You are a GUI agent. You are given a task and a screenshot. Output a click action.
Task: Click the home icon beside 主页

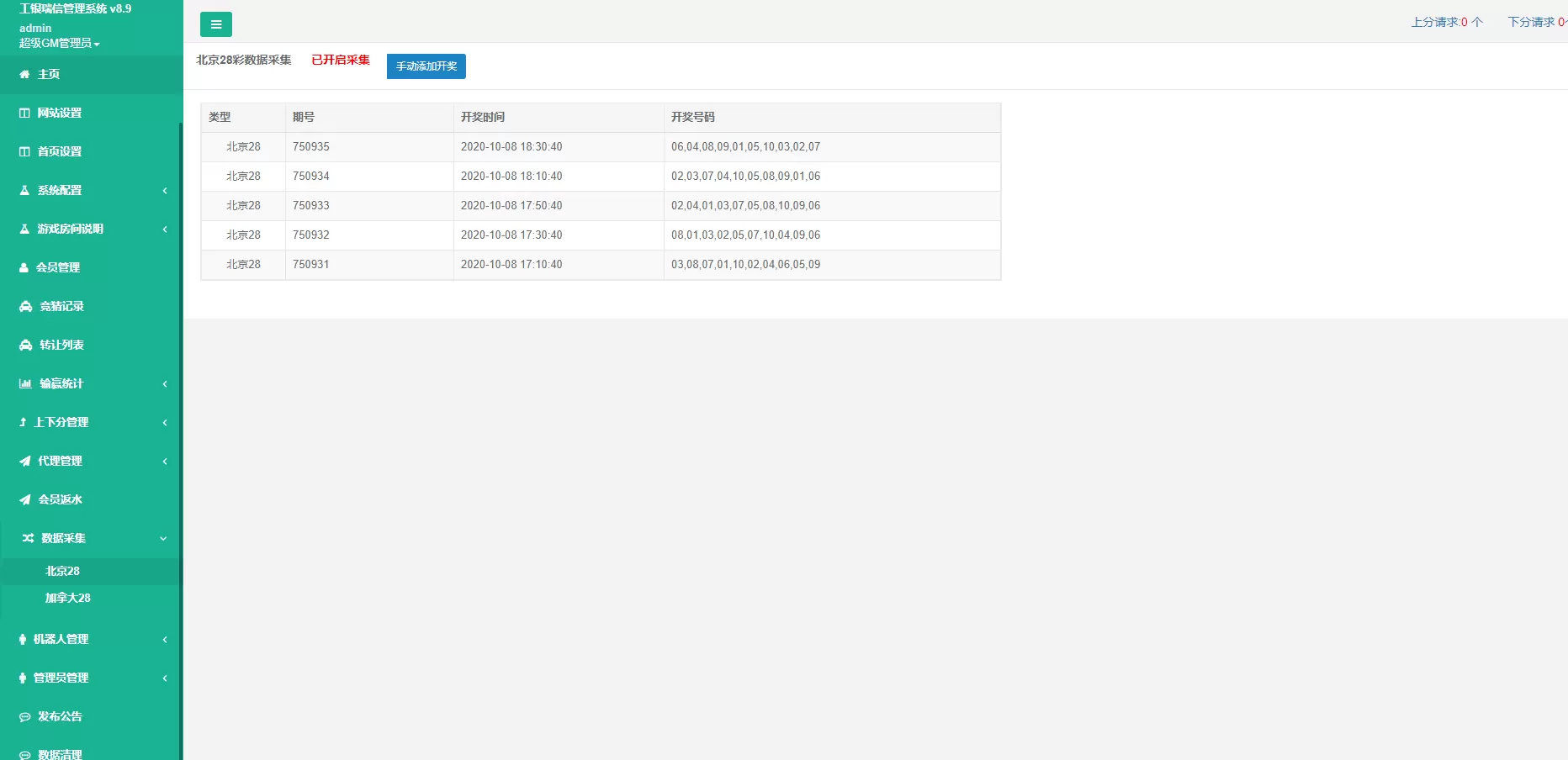click(x=24, y=75)
